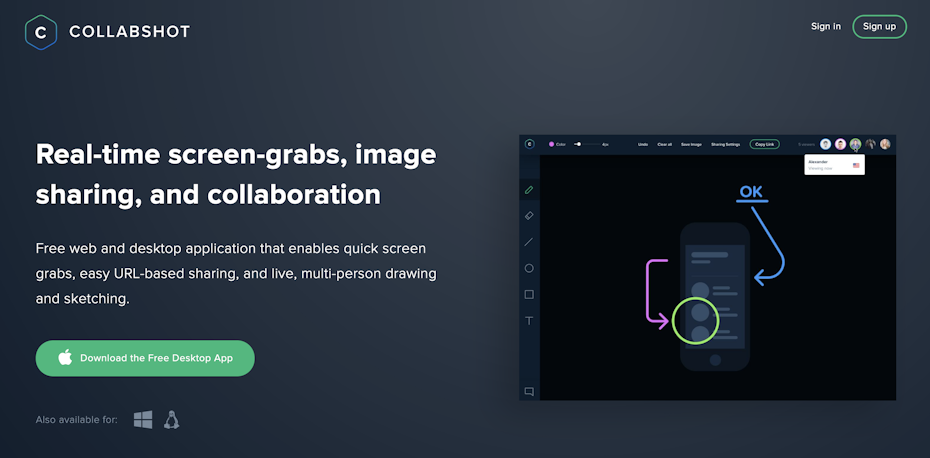This screenshot has width=930, height=458.
Task: Click the '5 viewers' label
Action: click(x=807, y=144)
